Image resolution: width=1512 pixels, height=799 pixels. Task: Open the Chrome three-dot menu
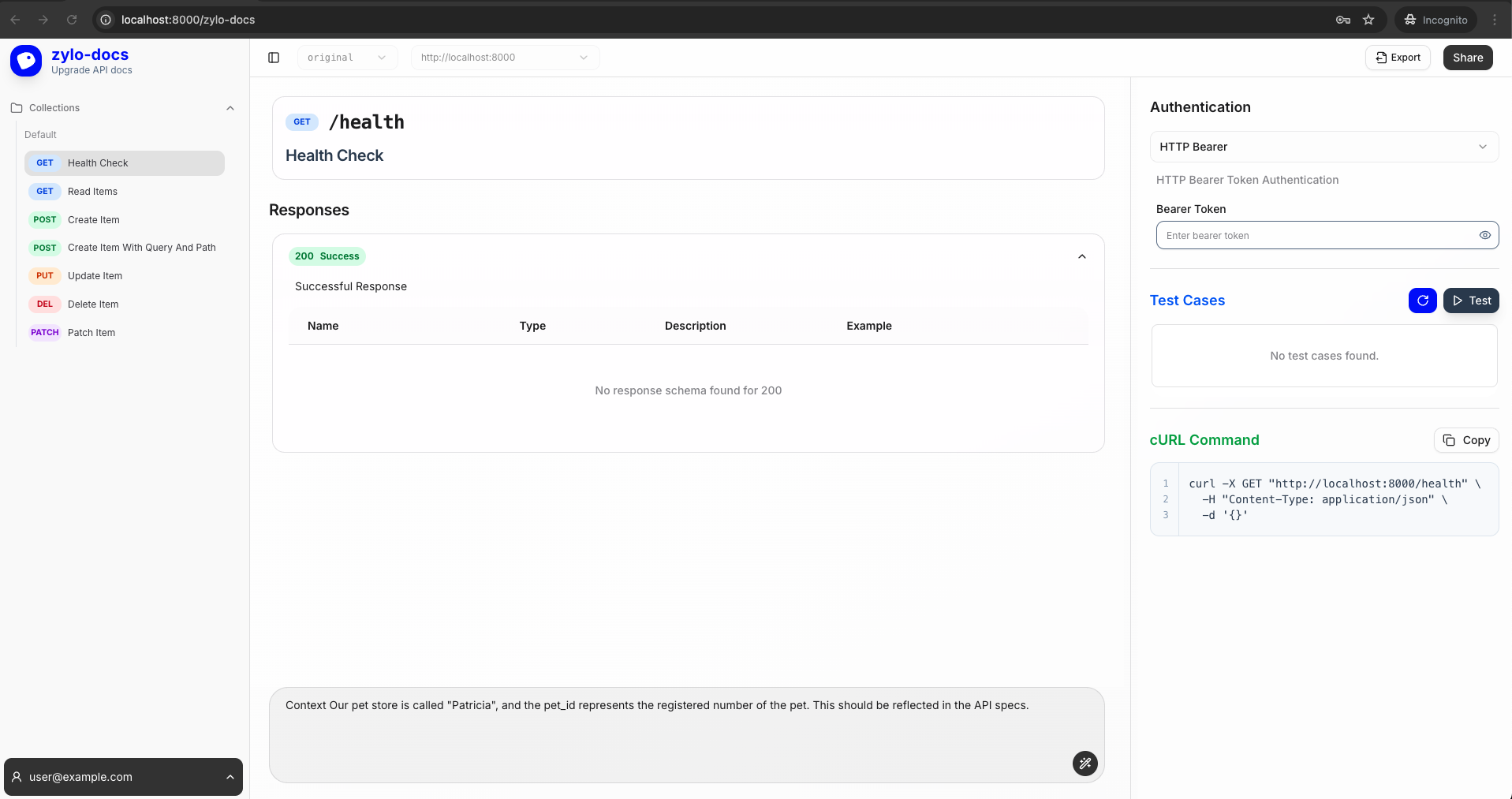(x=1495, y=20)
